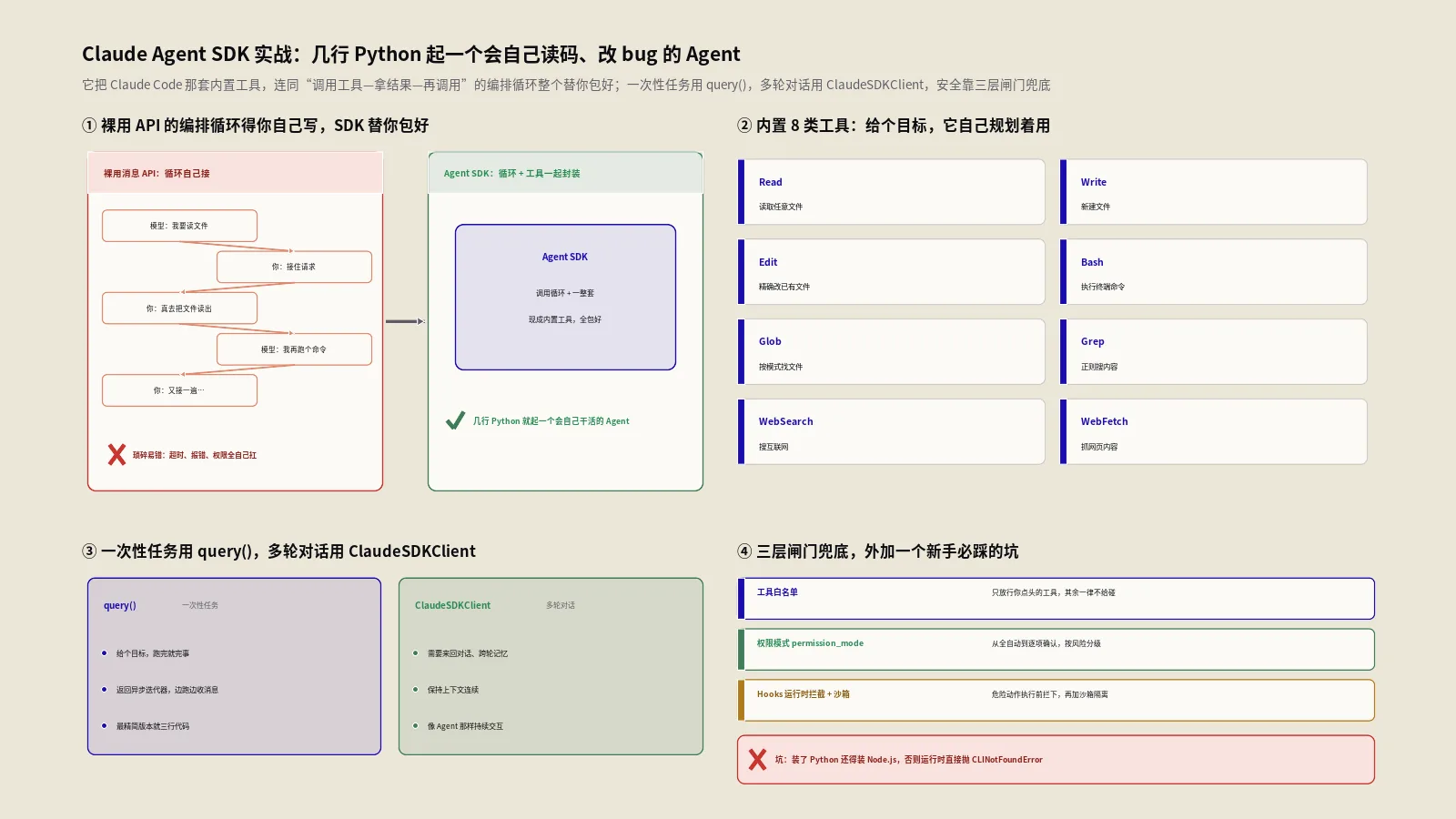Click the 最精简版本就三行代码 bullet
The image size is (1456, 819).
coord(153,726)
